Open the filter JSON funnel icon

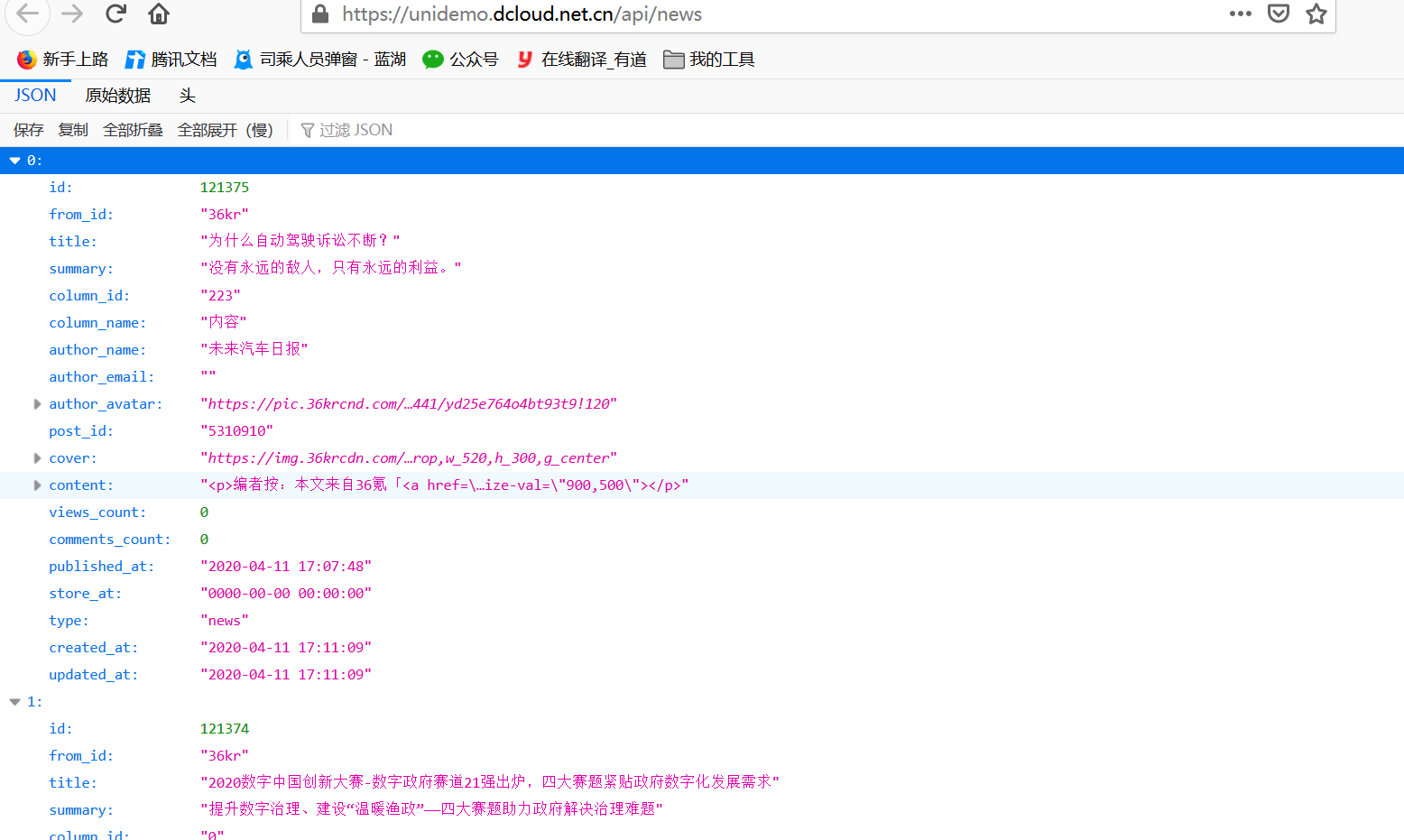coord(308,129)
